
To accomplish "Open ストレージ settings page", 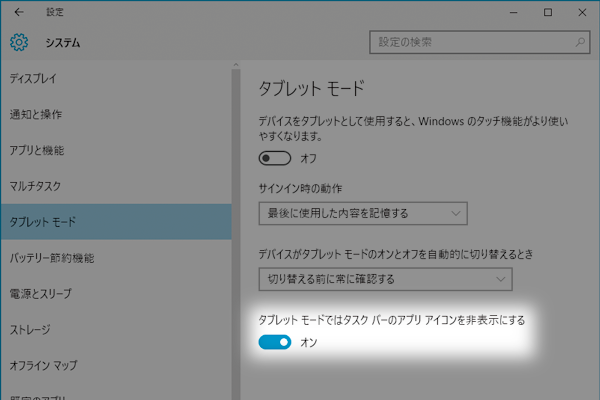I will [x=116, y=329].
